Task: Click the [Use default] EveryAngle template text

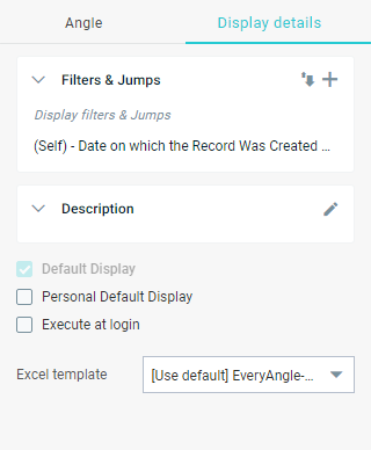Action: click(232, 375)
